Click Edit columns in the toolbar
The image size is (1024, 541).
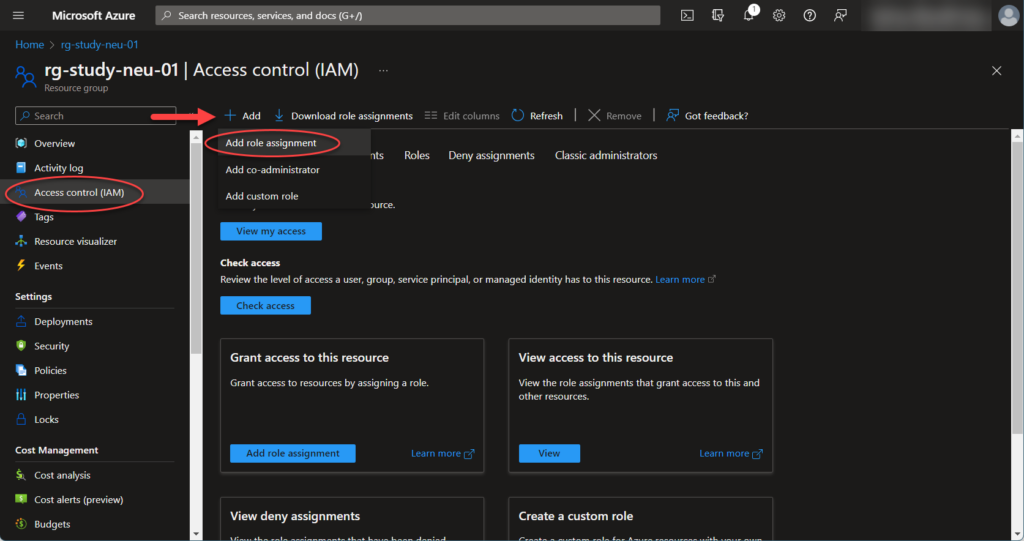point(462,116)
